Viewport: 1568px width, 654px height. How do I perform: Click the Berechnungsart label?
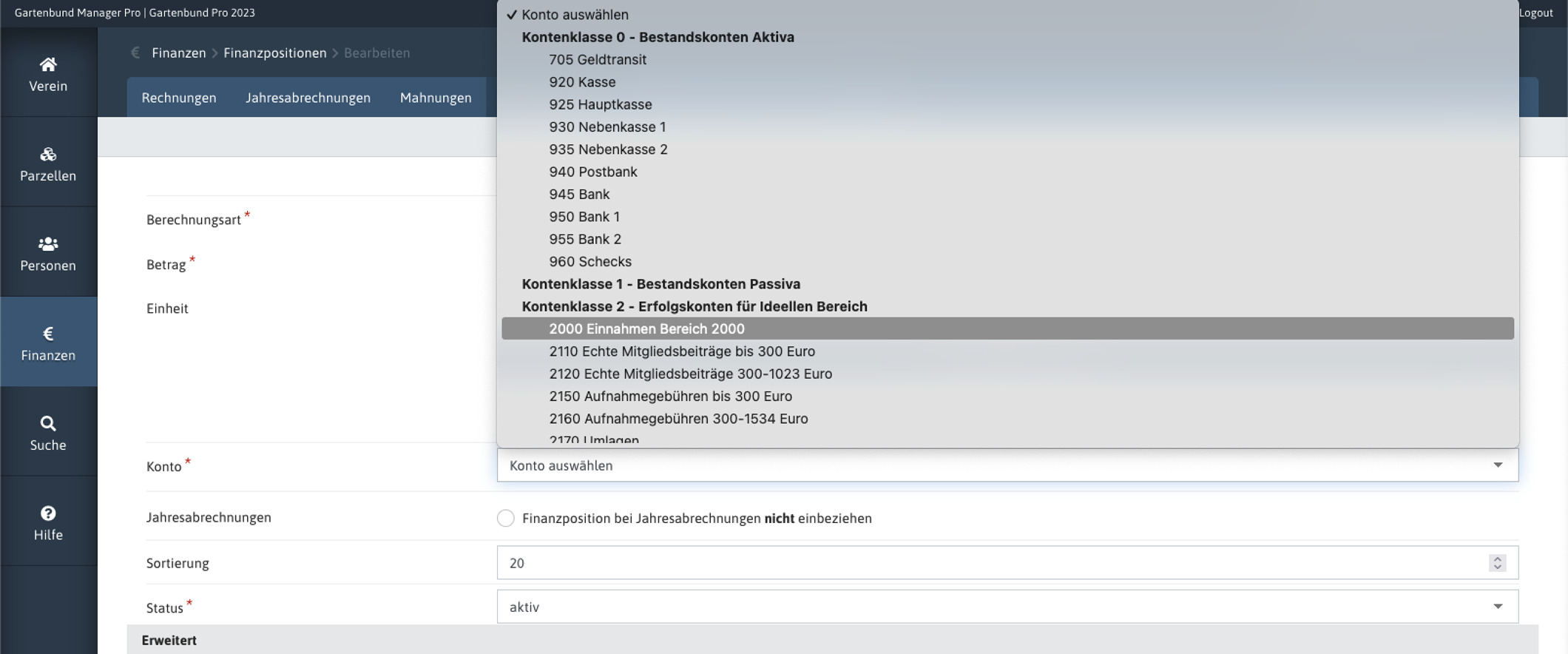194,220
